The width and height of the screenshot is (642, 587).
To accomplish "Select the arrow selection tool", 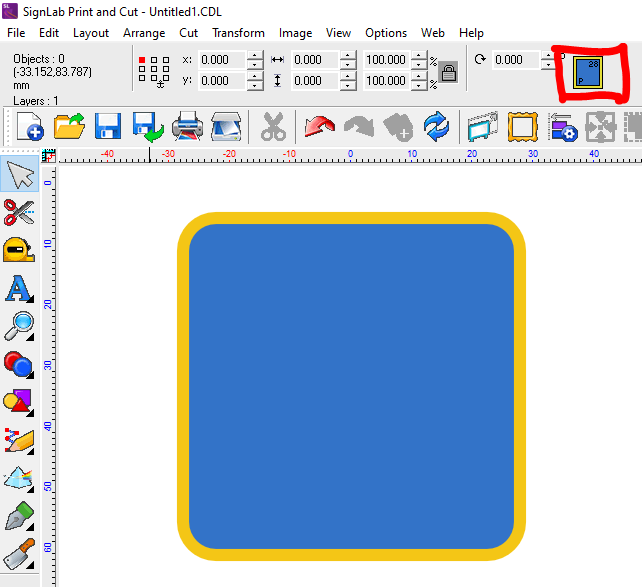I will click(20, 174).
